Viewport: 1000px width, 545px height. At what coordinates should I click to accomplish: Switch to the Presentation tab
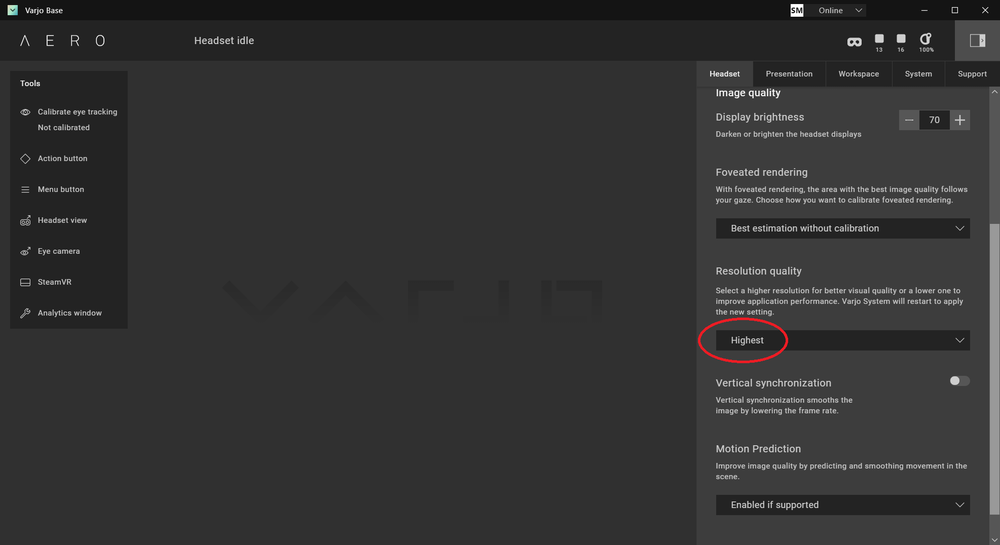point(789,74)
